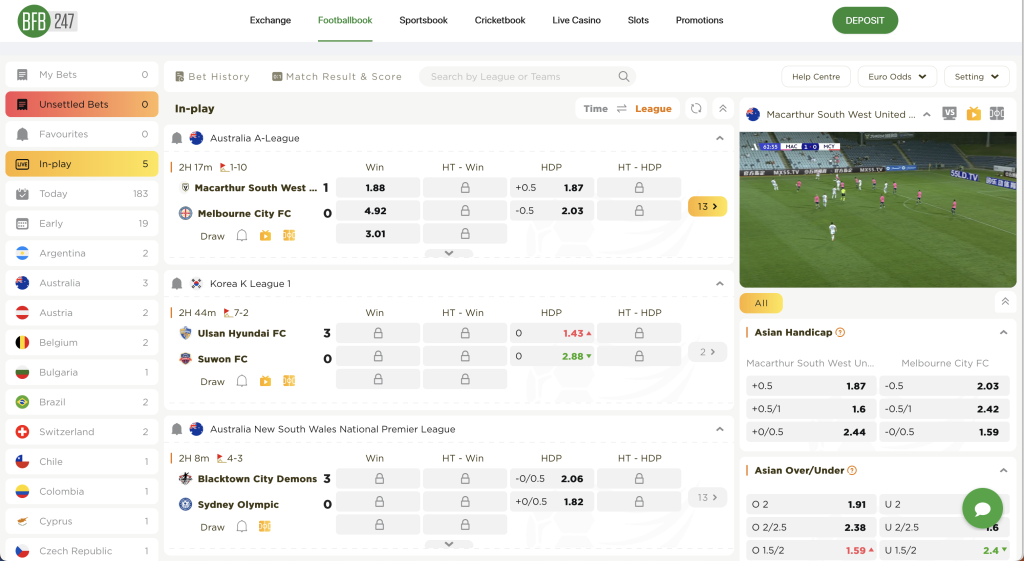Click the search by league or teams field
The image size is (1024, 561).
(527, 76)
